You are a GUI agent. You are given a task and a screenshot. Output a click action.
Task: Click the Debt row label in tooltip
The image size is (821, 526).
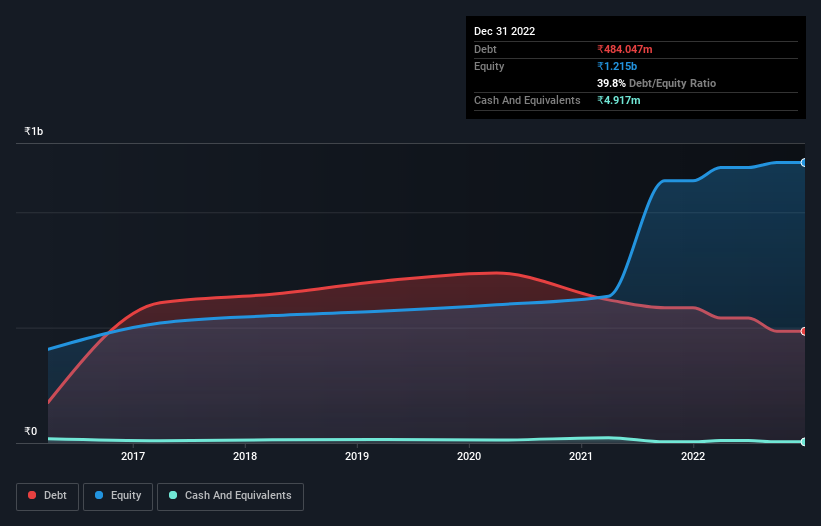click(x=485, y=49)
